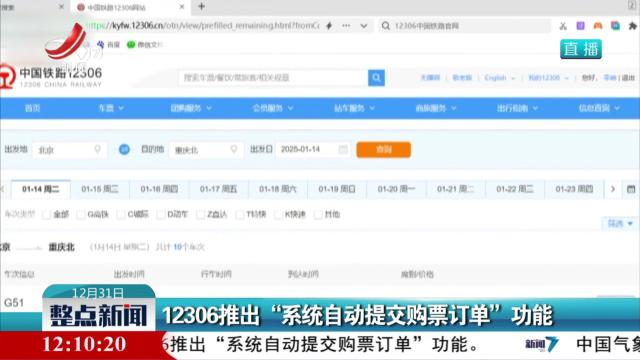Open the departure date calendar icon
640x360 pixels.
343,149
